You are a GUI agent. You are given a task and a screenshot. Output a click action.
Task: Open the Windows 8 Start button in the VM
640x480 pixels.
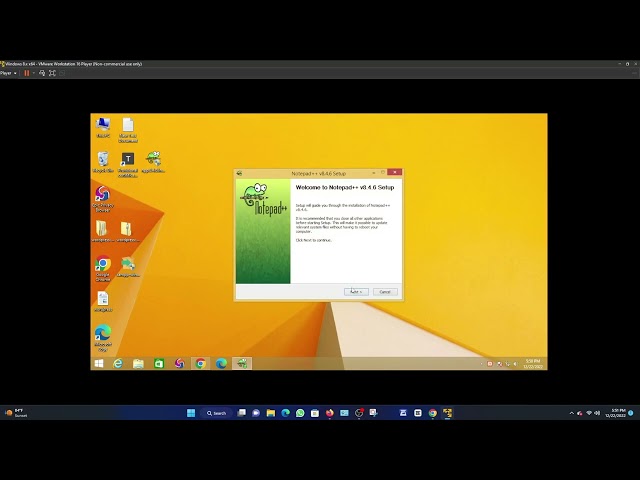pyautogui.click(x=99, y=363)
